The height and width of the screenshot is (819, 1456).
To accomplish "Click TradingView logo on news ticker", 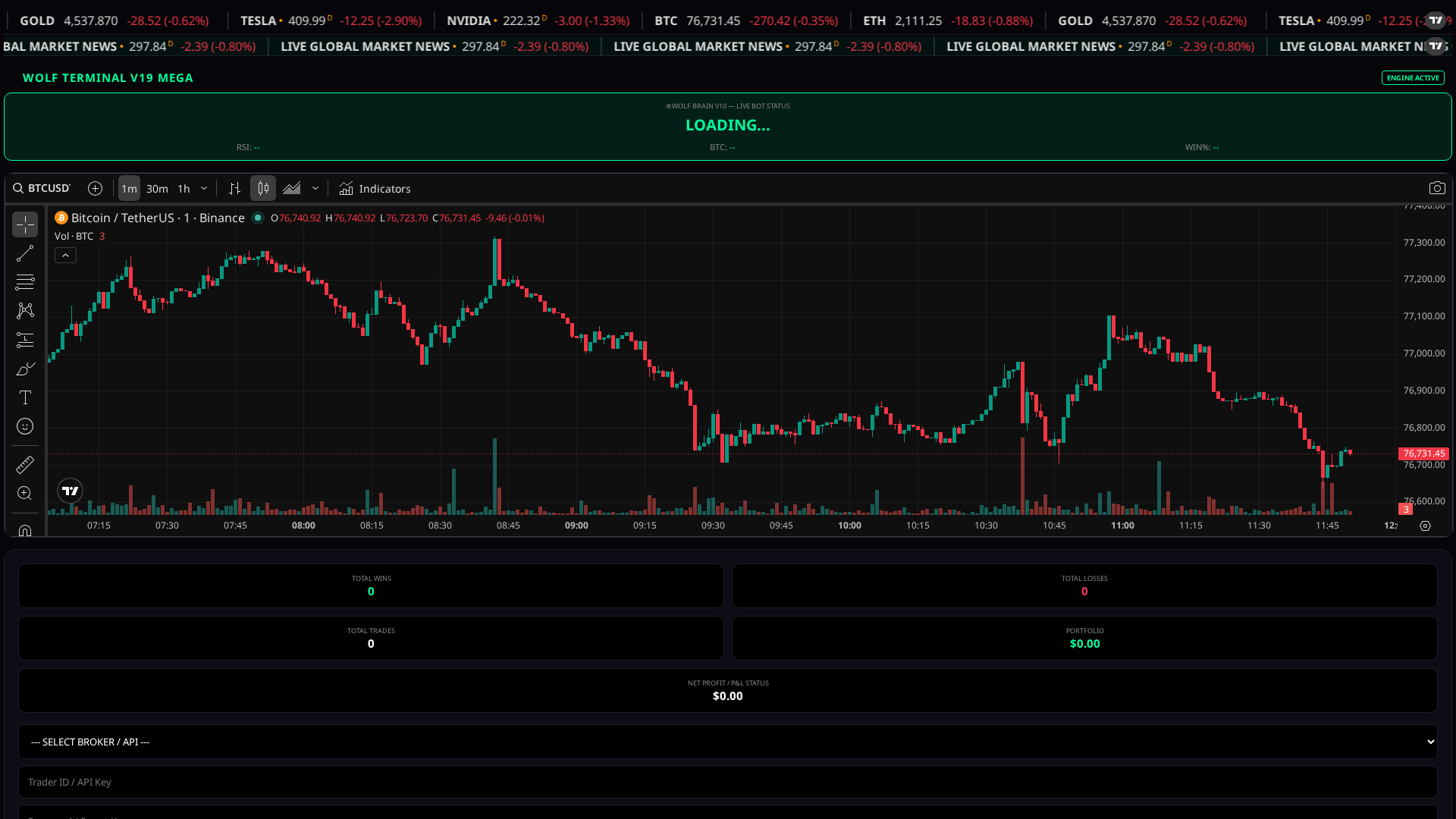I will (1436, 46).
